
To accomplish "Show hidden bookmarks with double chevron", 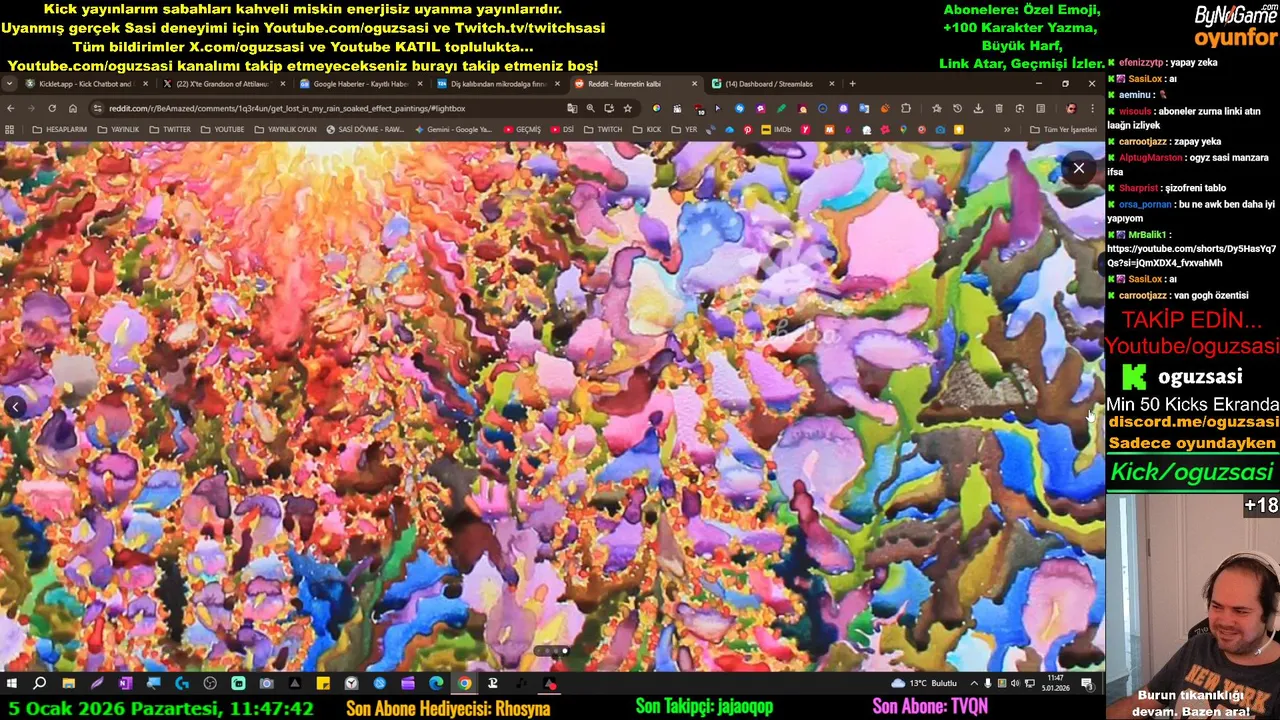I will click(x=1007, y=130).
